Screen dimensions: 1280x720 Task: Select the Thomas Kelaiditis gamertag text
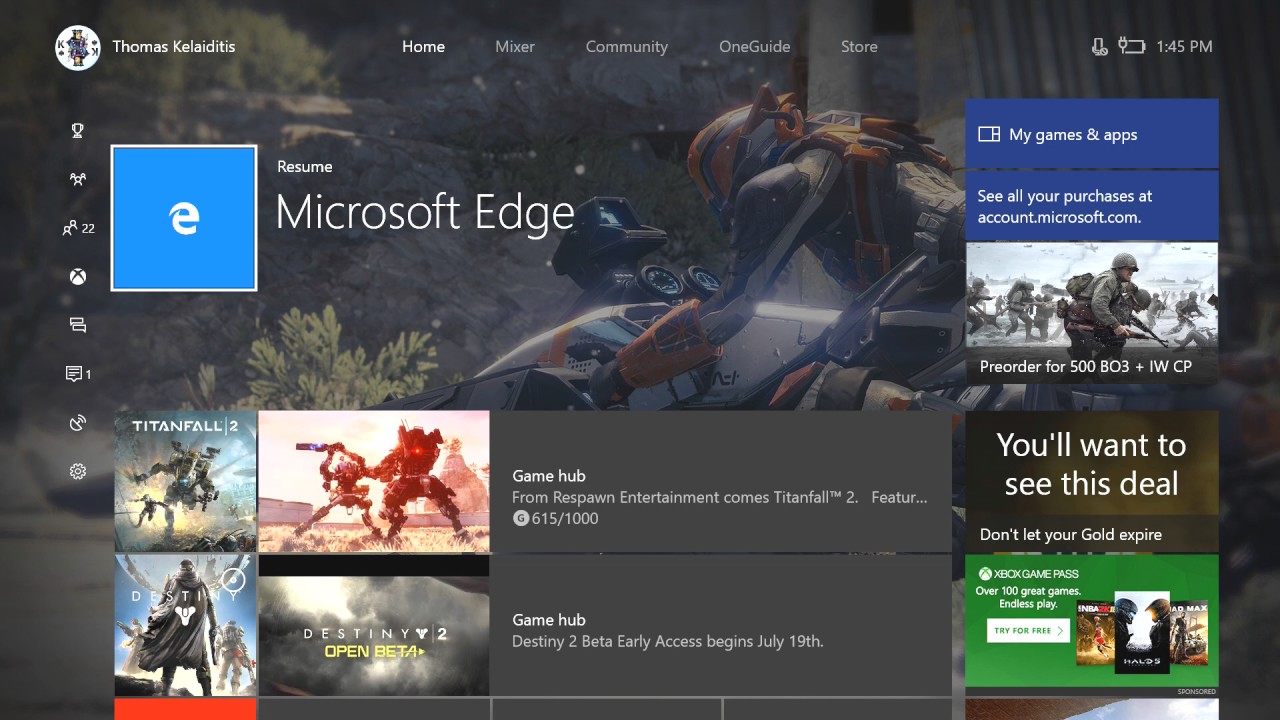pyautogui.click(x=174, y=46)
